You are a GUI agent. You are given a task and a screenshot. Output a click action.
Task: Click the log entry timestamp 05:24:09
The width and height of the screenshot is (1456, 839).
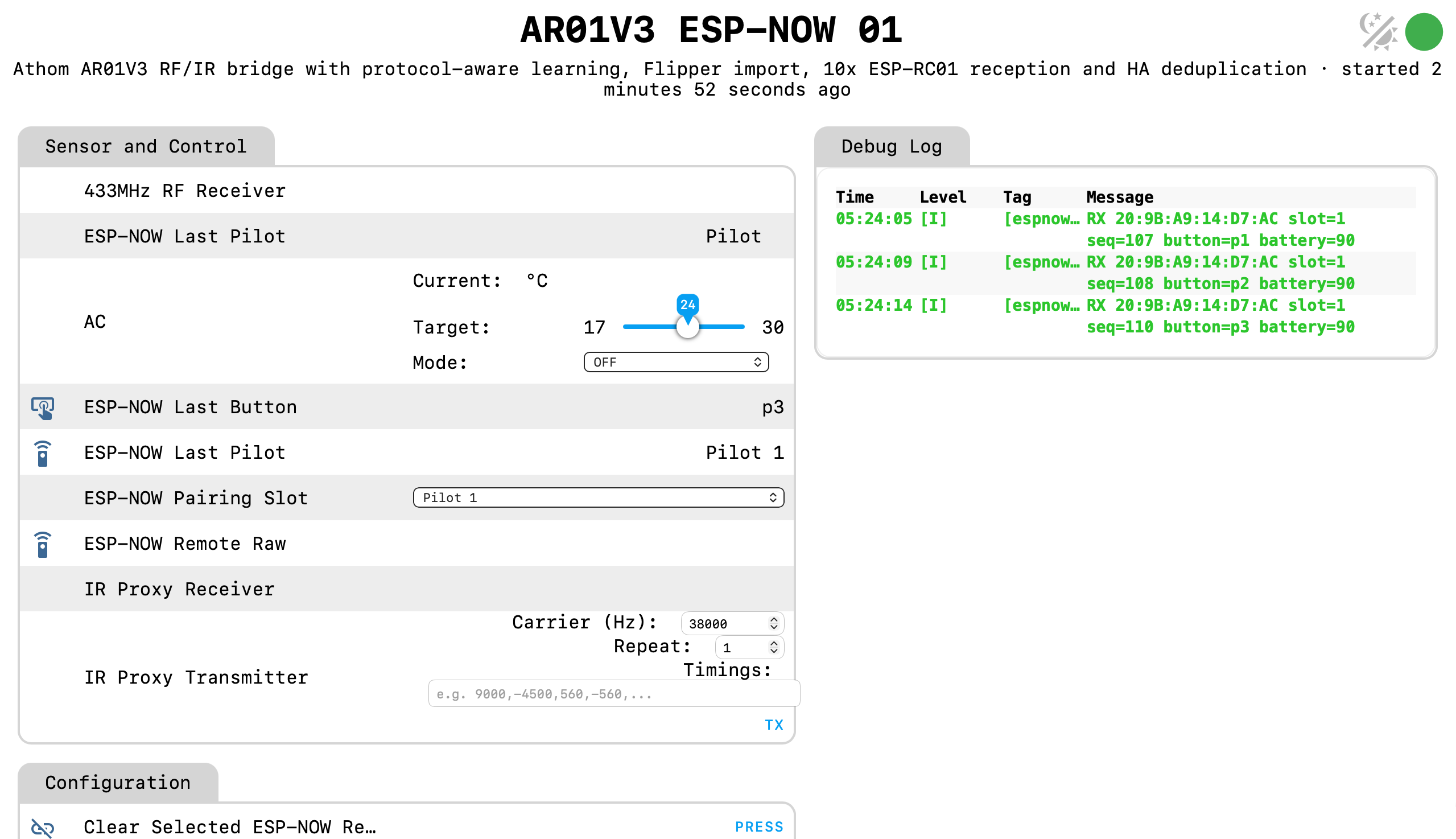[874, 262]
